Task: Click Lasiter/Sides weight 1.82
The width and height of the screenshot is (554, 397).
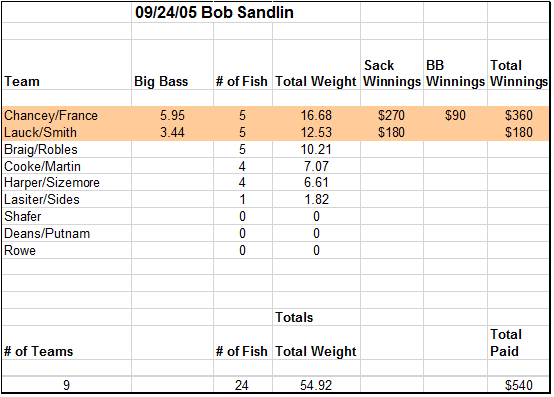Action: pos(317,200)
